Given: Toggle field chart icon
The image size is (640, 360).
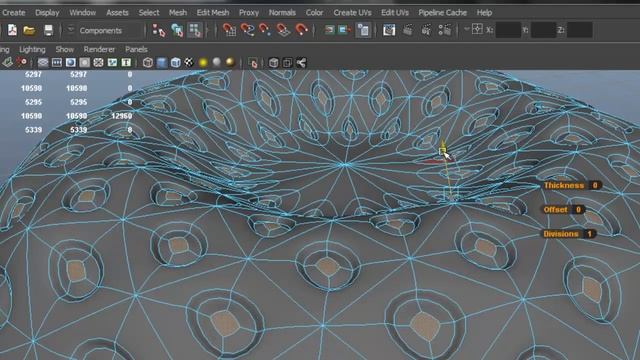Looking at the screenshot, I should pyautogui.click(x=98, y=62).
